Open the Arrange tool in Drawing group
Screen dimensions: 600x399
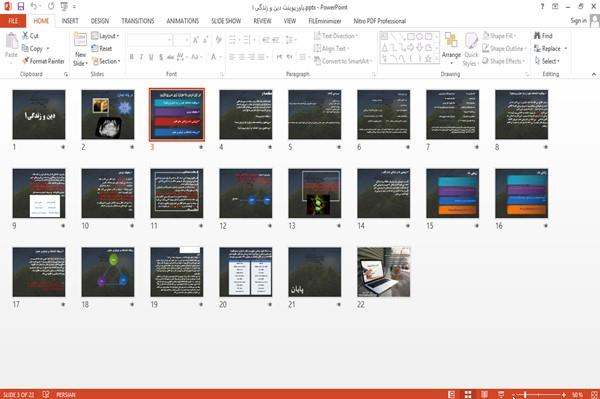pyautogui.click(x=451, y=48)
